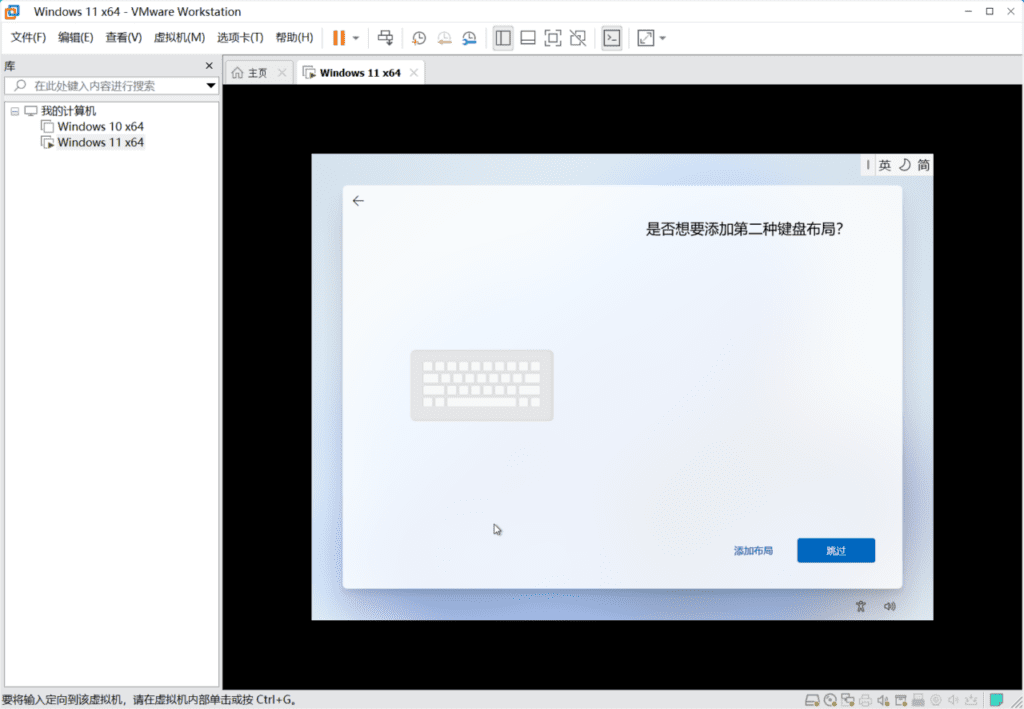Click the CD/DVD drive status icon
Image resolution: width=1024 pixels, height=709 pixels.
click(830, 699)
